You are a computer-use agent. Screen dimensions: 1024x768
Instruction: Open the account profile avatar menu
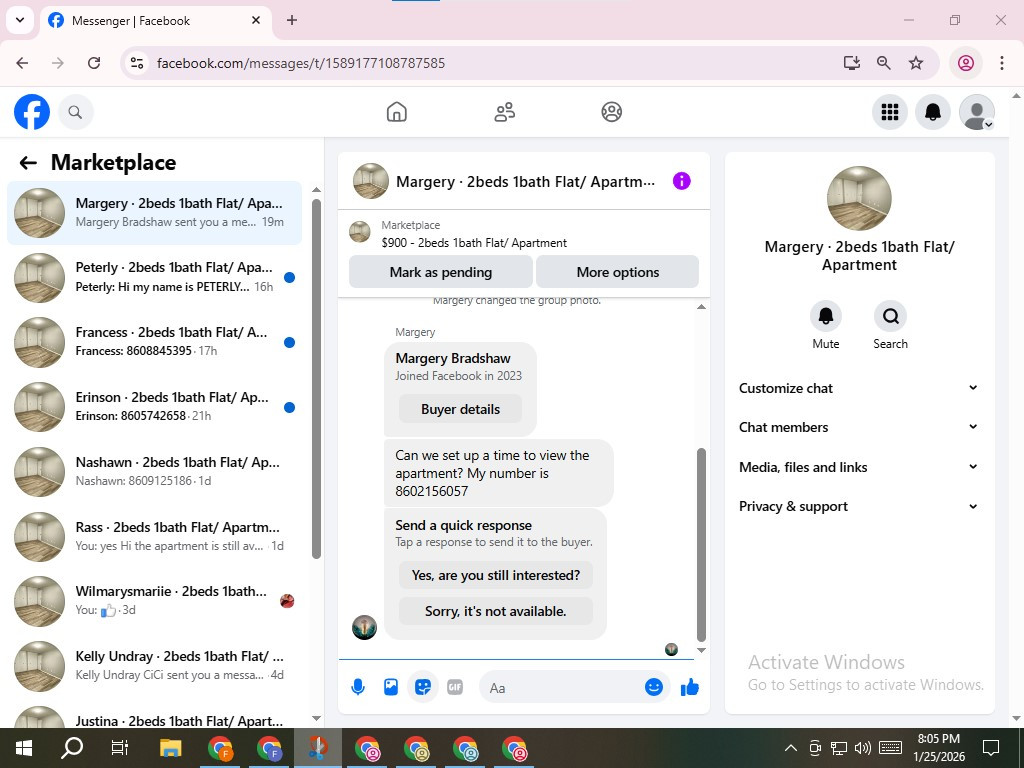976,112
